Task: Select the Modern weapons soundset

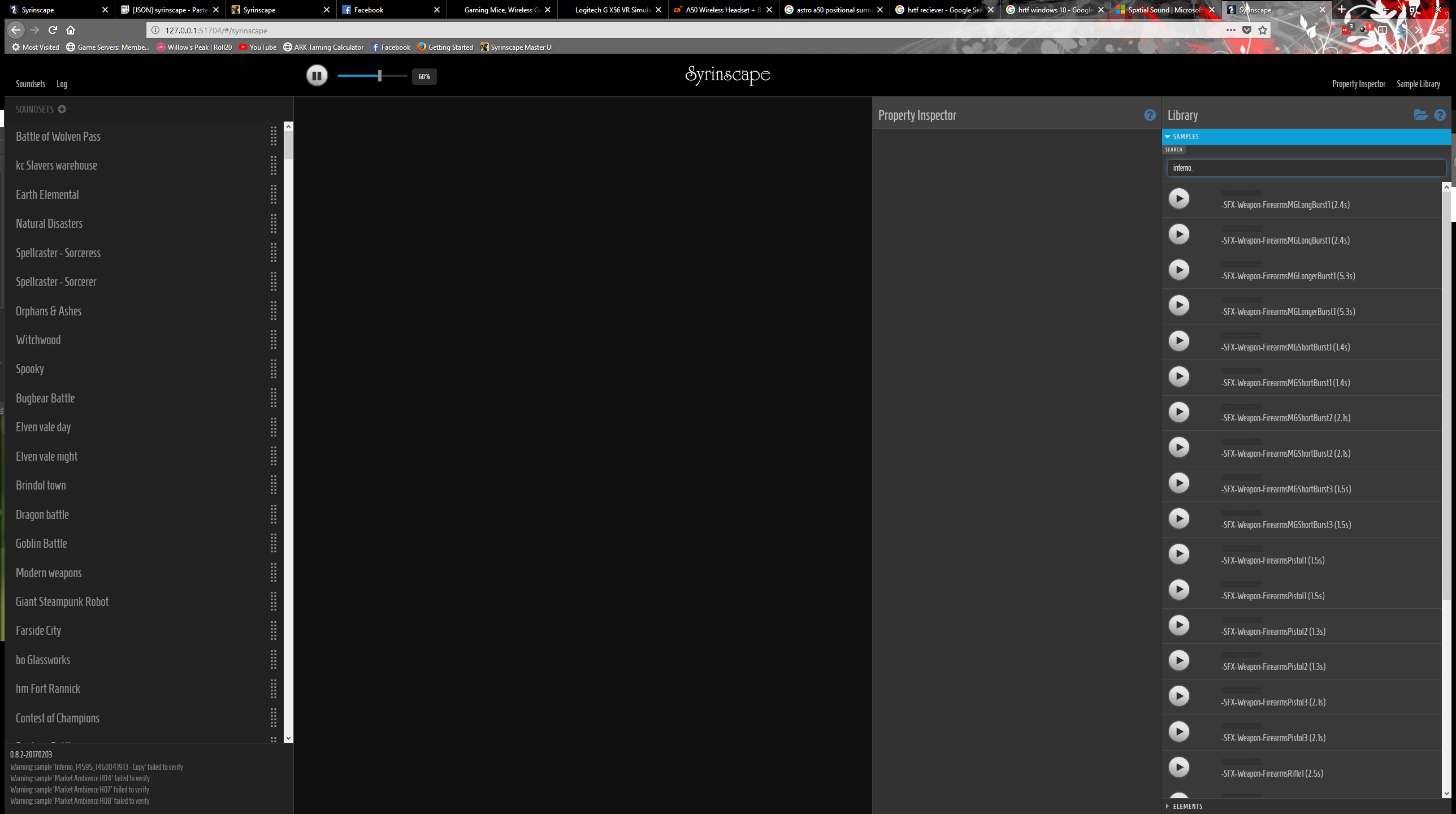Action: point(49,573)
